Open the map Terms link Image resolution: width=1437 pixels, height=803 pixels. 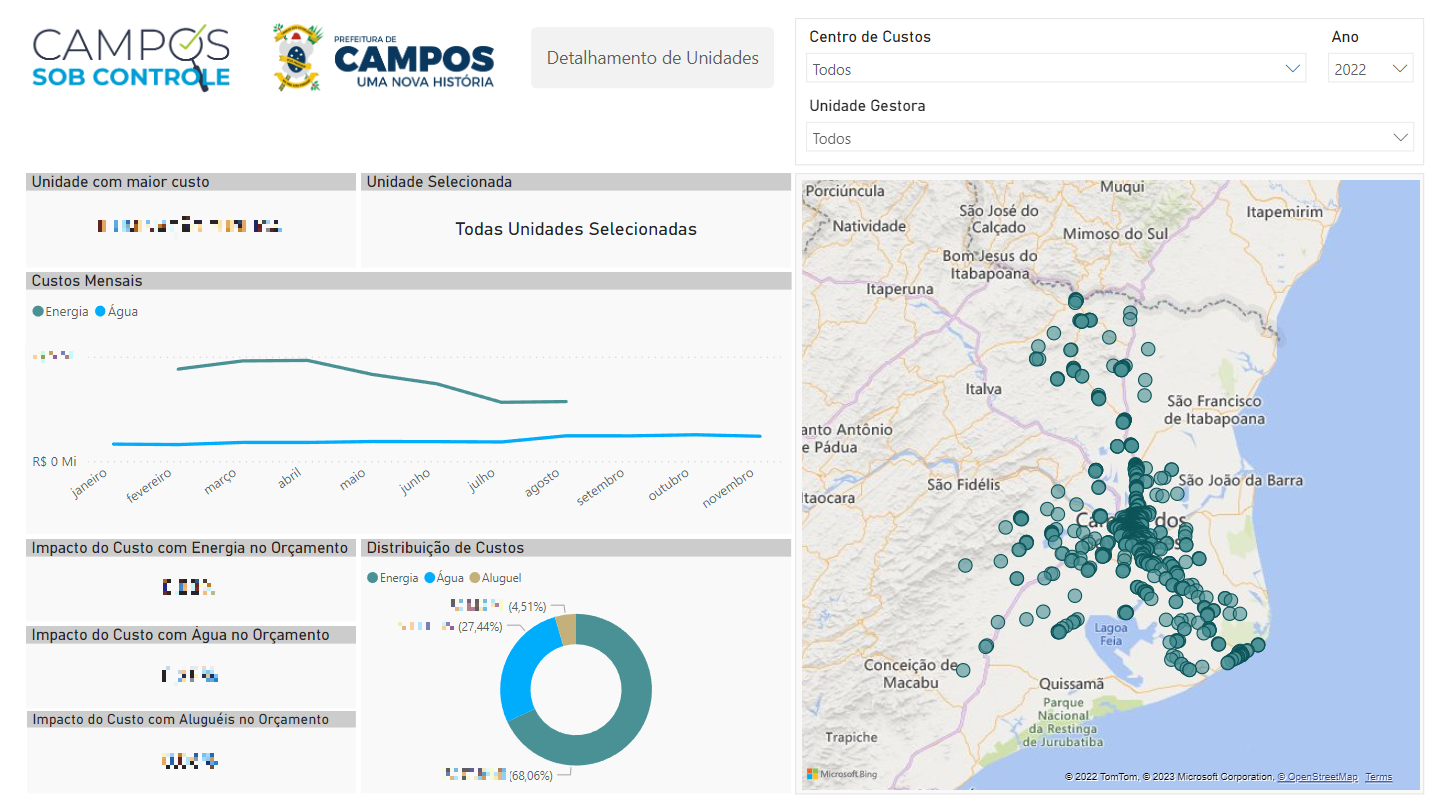tap(1378, 777)
